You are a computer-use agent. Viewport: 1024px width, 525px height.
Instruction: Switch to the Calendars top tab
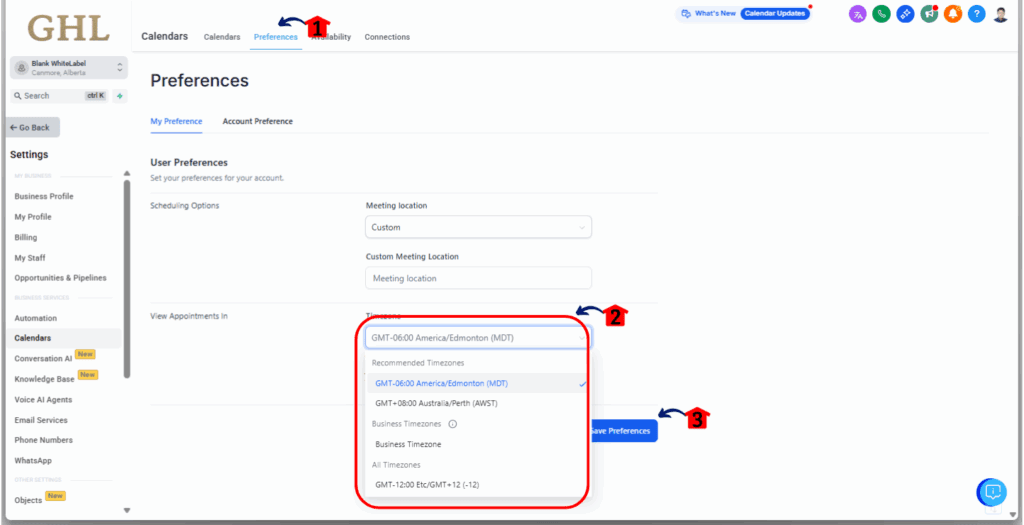(222, 37)
